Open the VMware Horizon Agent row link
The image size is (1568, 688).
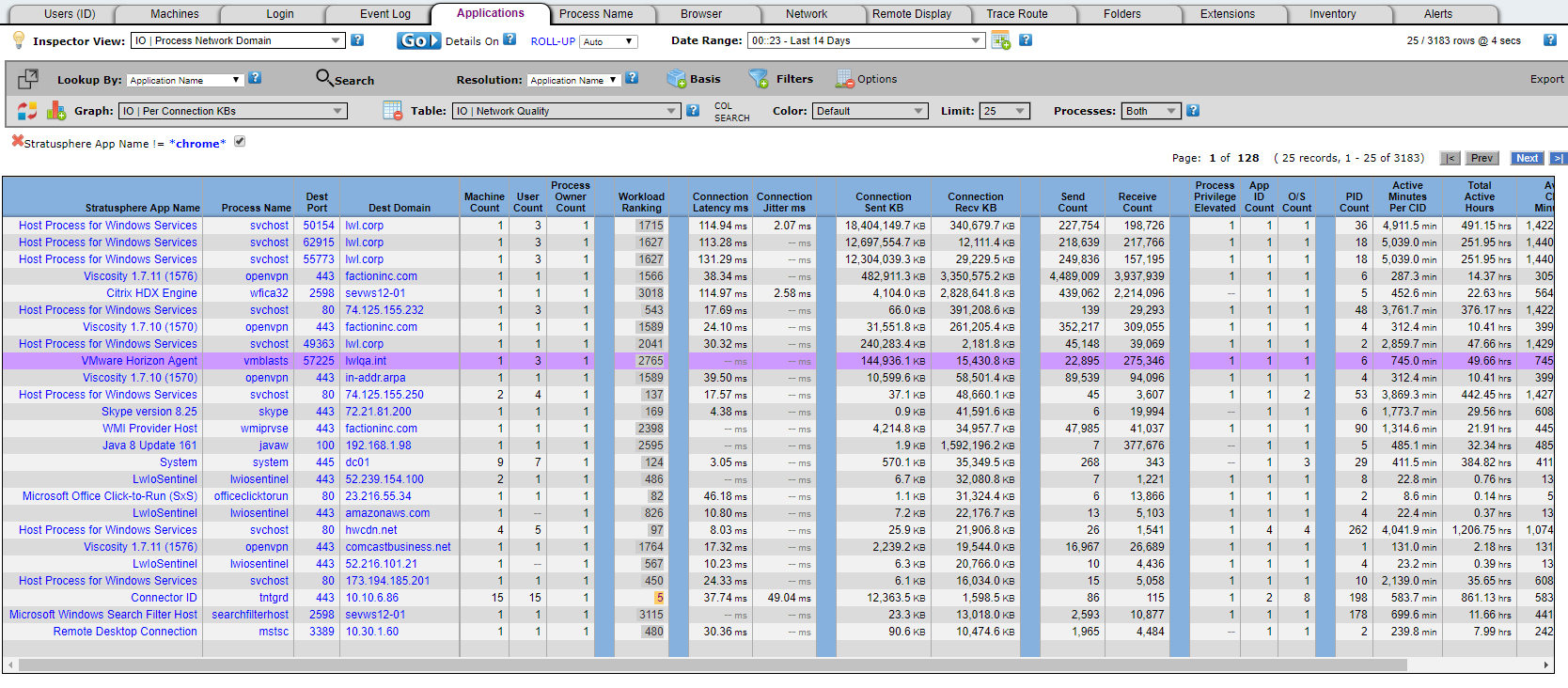[139, 361]
